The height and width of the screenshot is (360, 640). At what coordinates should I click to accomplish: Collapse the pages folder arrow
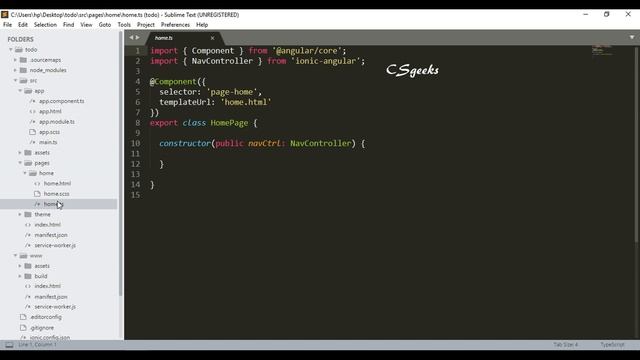[20, 163]
